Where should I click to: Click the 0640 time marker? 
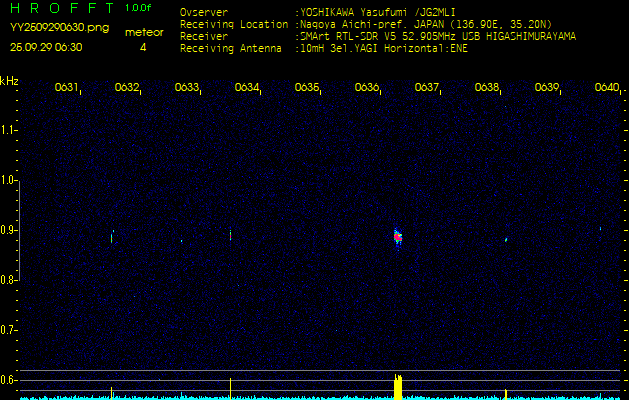click(606, 88)
